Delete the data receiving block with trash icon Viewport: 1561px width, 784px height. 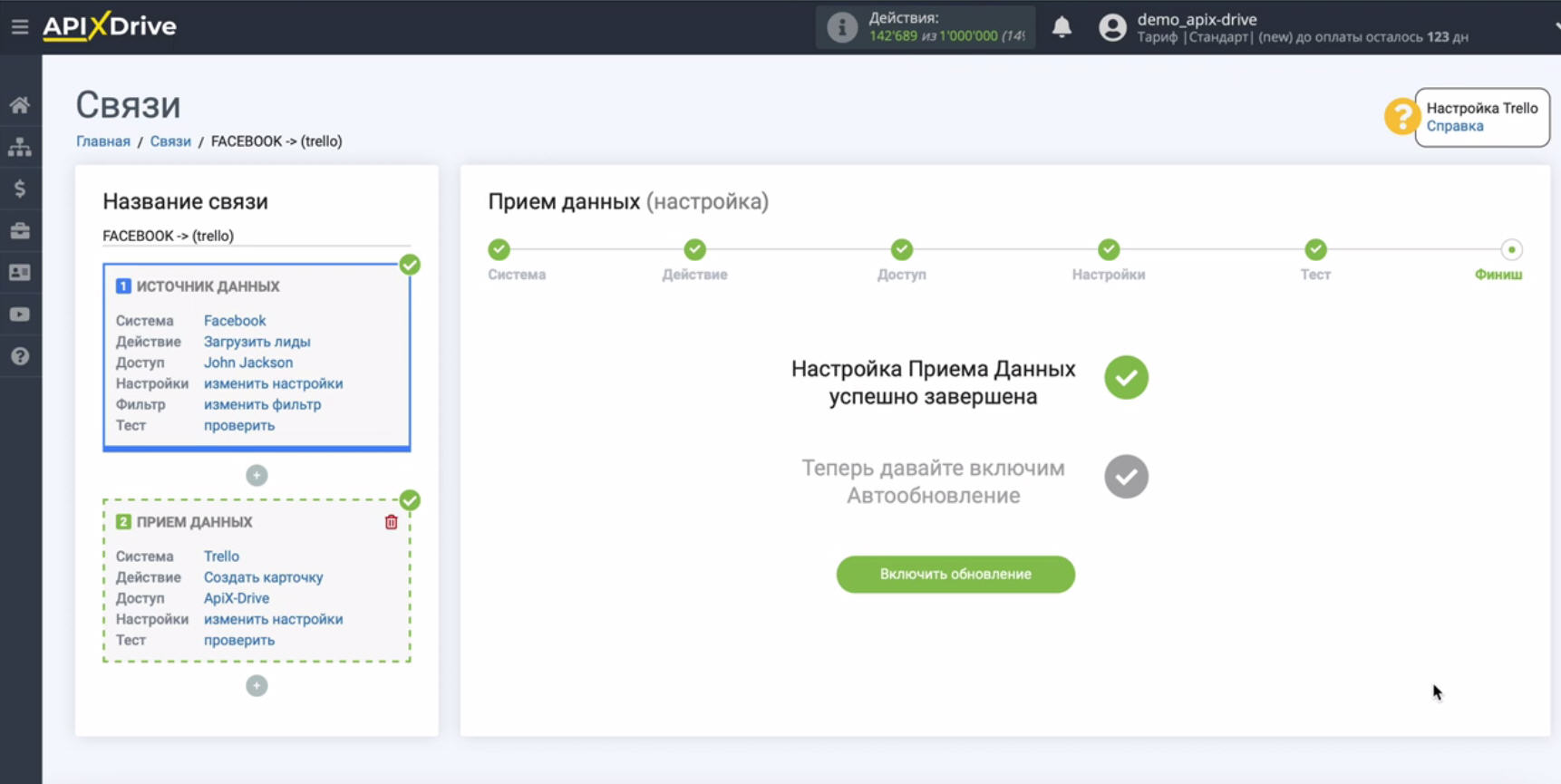pyautogui.click(x=392, y=522)
